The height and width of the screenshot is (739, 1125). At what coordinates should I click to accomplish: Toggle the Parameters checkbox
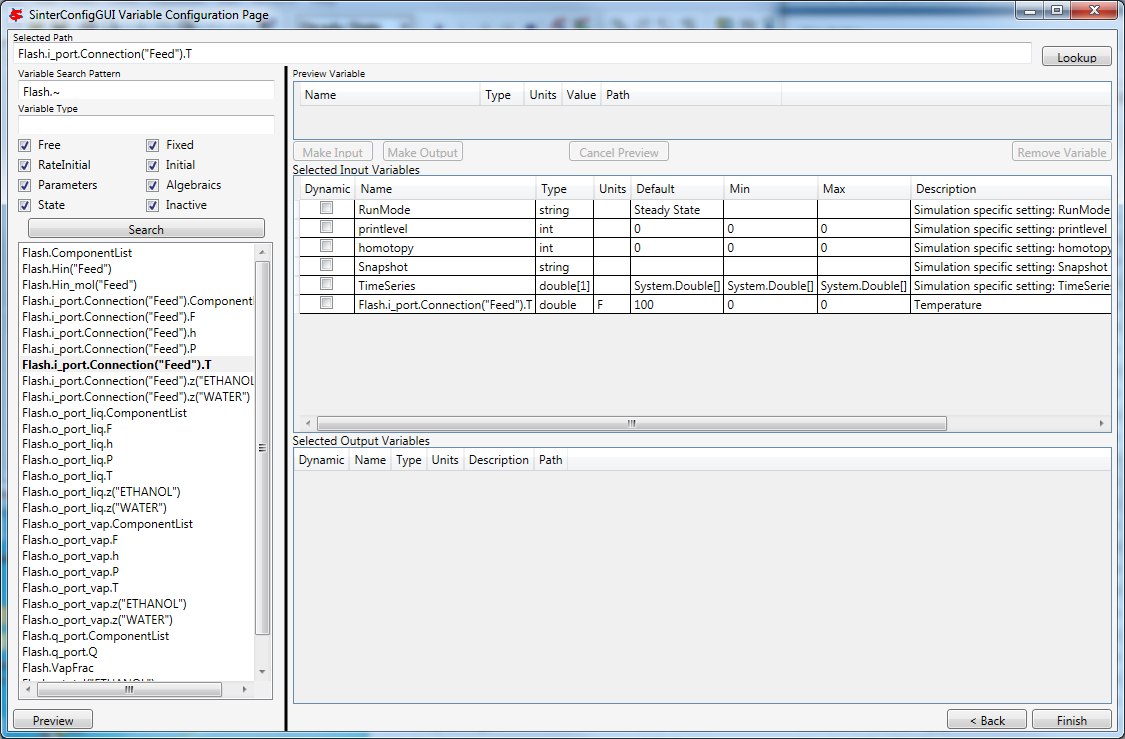click(25, 186)
